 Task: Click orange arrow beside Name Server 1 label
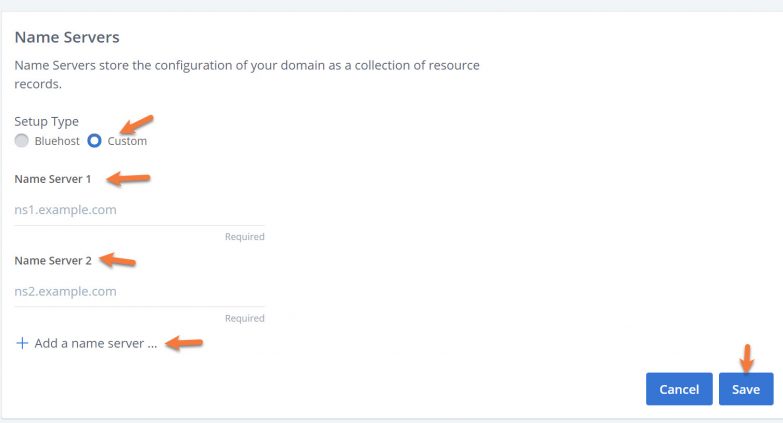pos(128,179)
